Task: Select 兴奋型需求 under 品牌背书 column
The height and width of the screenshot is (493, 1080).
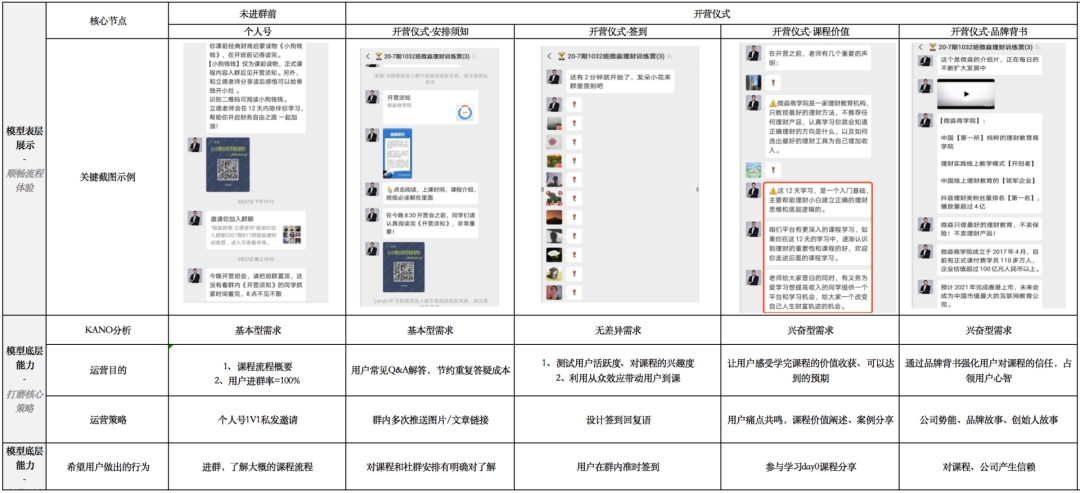Action: click(x=990, y=330)
